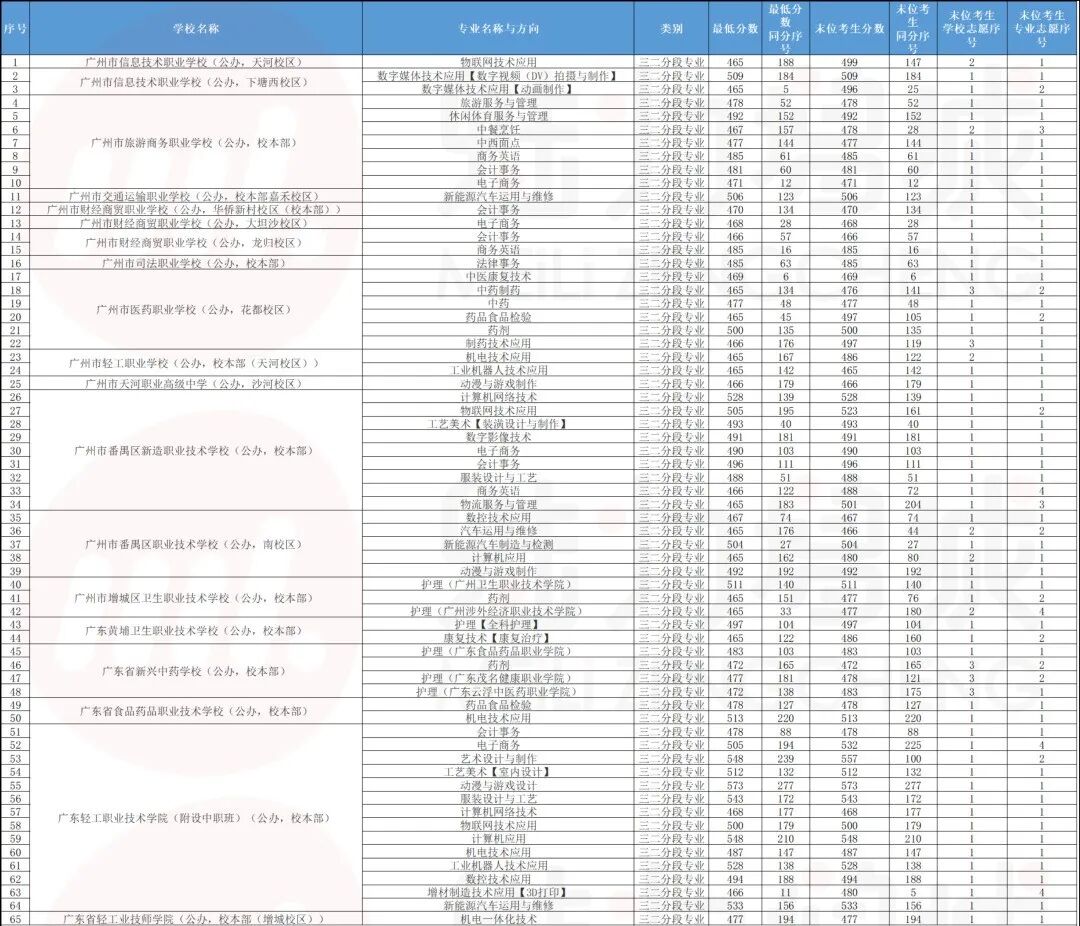The width and height of the screenshot is (1080, 926).
Task: Select 广东省轻工业技师学院 增城校区 cell
Action: coord(196,919)
